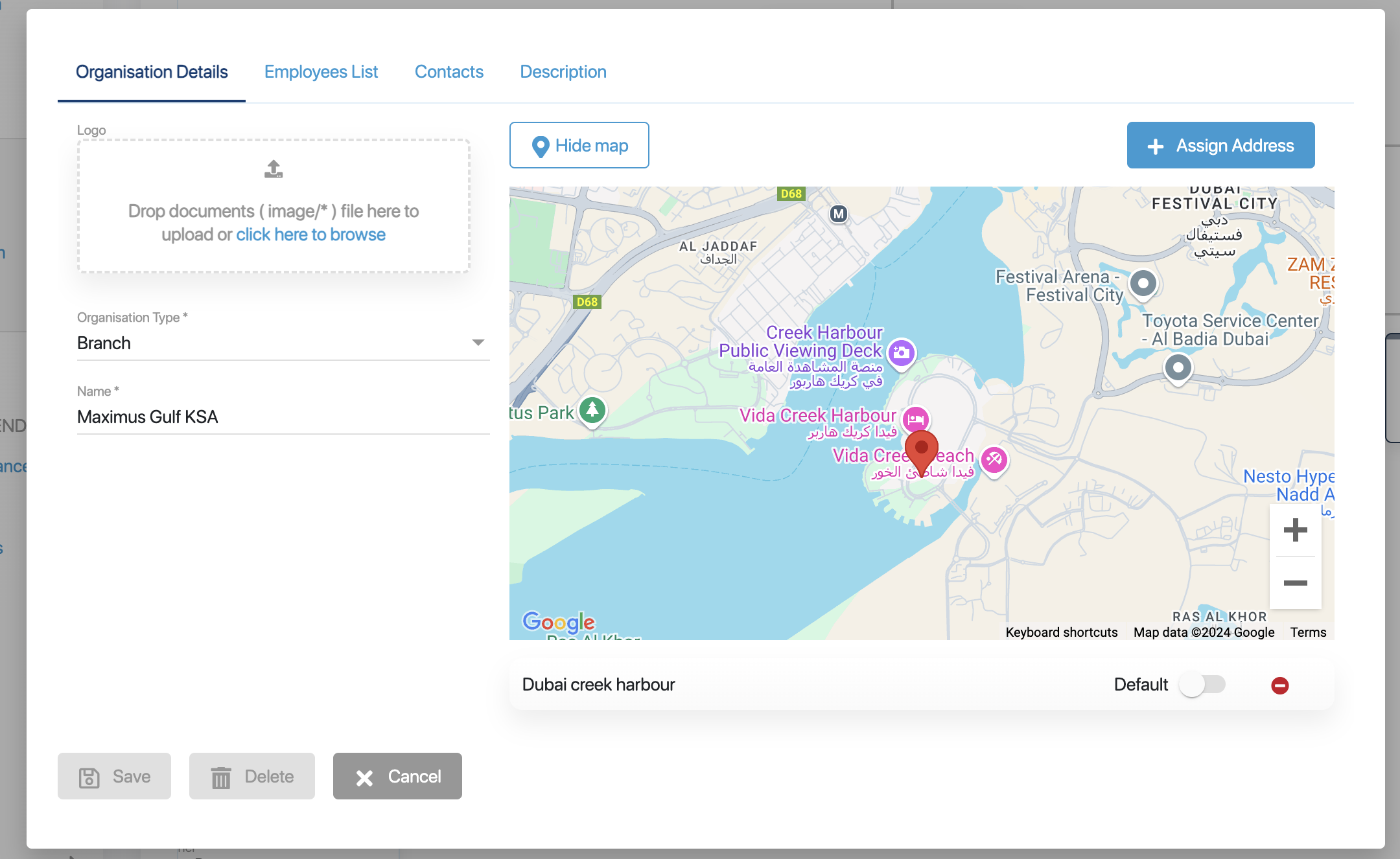
Task: Open the Contacts tab
Action: (x=449, y=72)
